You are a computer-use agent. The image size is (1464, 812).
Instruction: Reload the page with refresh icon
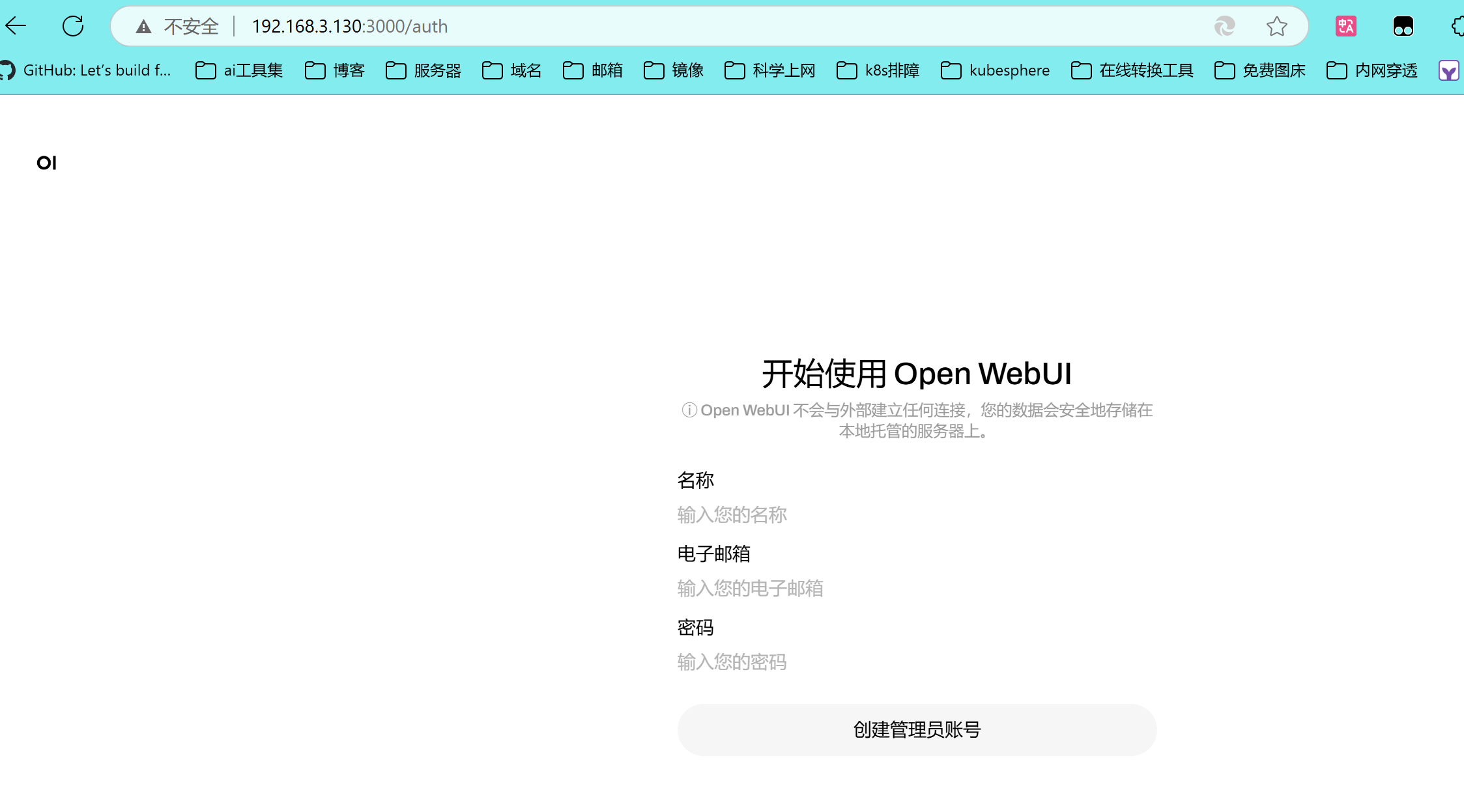pyautogui.click(x=73, y=26)
